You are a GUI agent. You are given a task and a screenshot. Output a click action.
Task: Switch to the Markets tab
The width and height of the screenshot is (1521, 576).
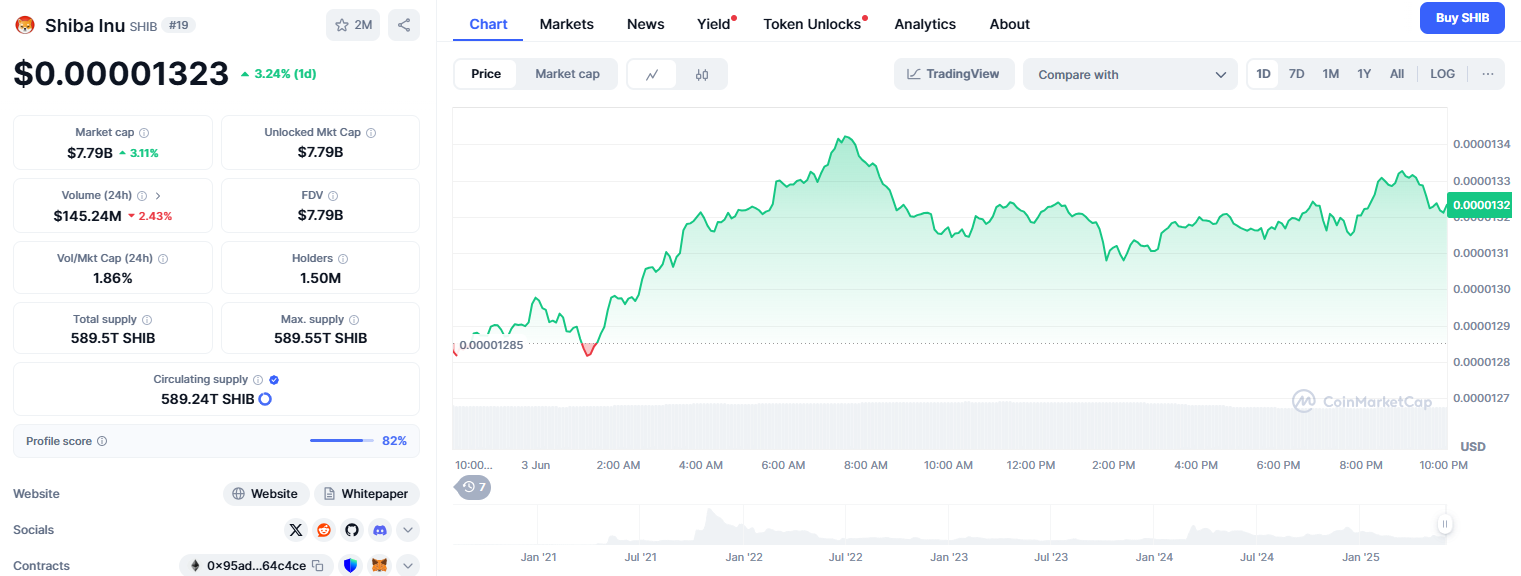coord(566,24)
